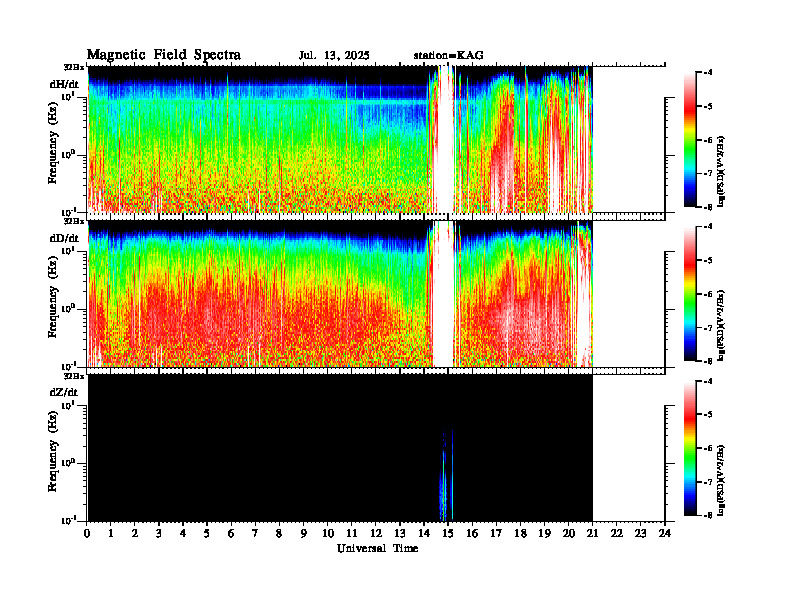The image size is (792, 612).
Task: Click the hour 1 tick label
Action: tap(111, 533)
